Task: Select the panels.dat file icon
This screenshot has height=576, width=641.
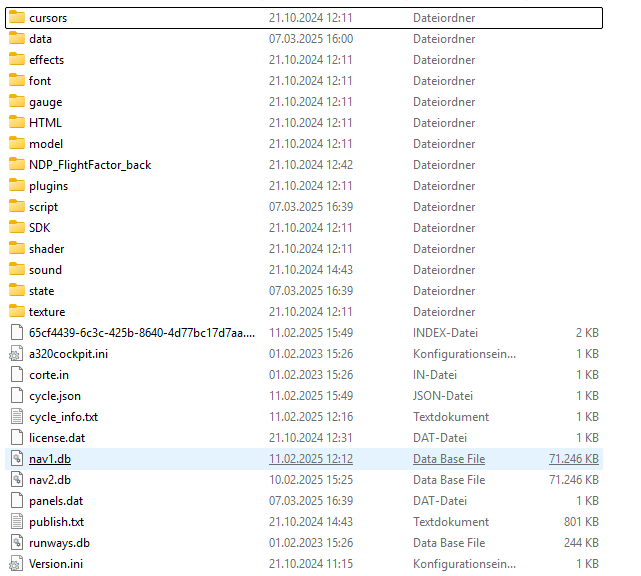Action: (17, 500)
